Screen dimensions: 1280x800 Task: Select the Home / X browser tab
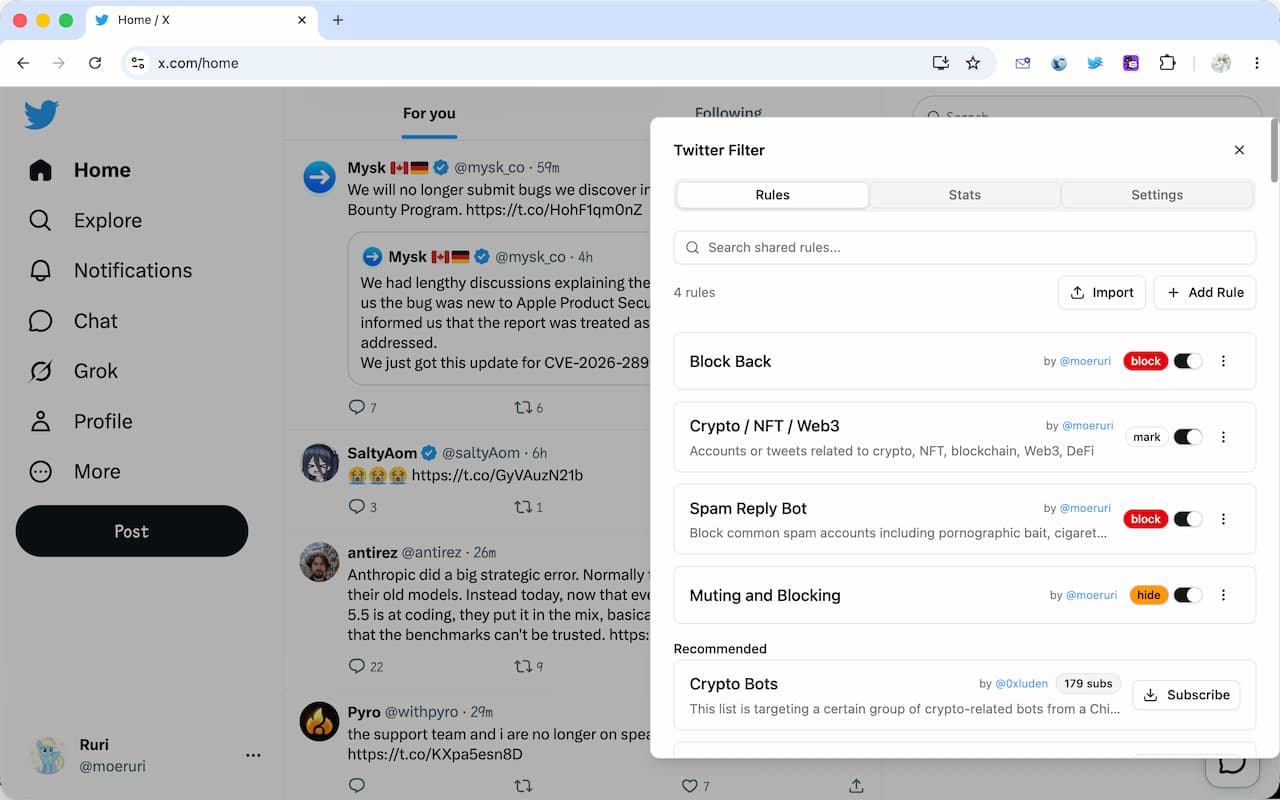[201, 20]
